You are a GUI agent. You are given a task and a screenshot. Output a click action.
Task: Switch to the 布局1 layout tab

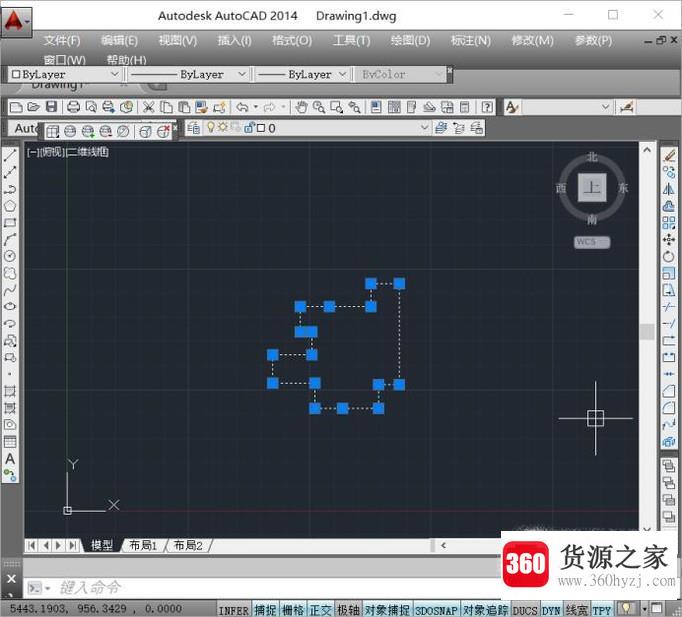[143, 545]
